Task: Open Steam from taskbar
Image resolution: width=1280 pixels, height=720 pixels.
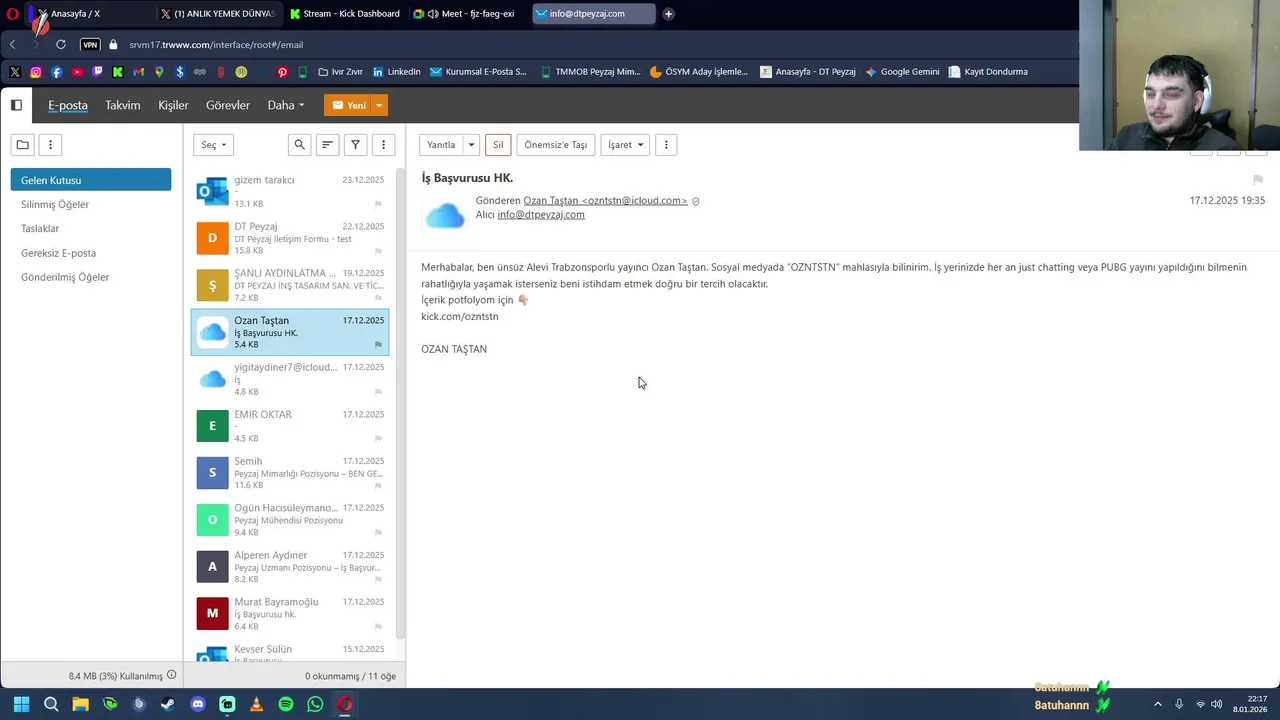Action: point(168,704)
